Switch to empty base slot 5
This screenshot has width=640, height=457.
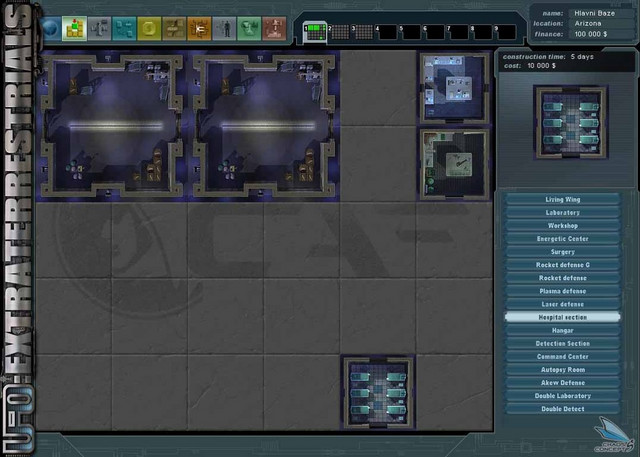[x=412, y=32]
